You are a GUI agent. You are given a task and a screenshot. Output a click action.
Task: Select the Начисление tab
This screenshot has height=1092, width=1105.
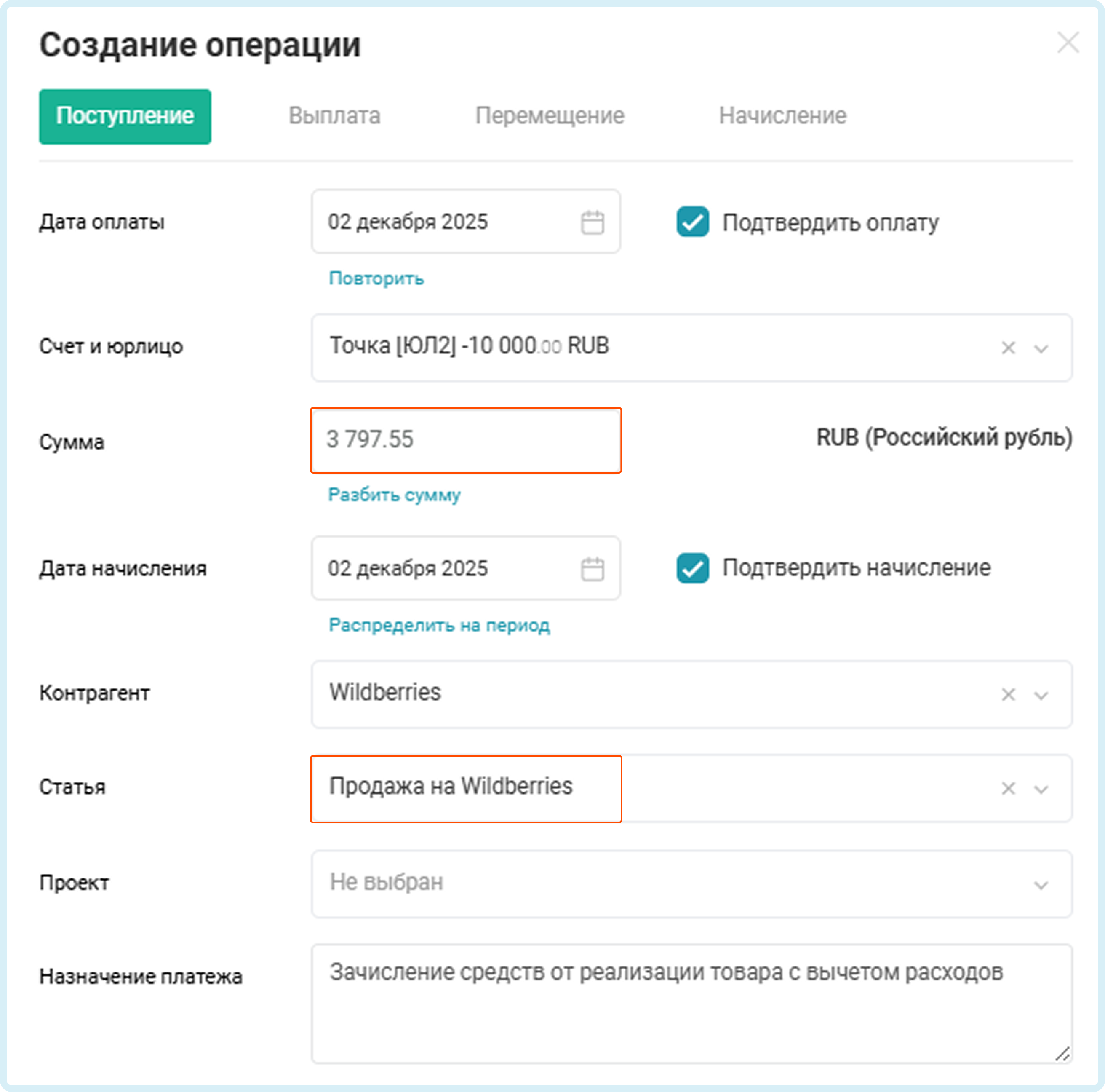tap(782, 116)
